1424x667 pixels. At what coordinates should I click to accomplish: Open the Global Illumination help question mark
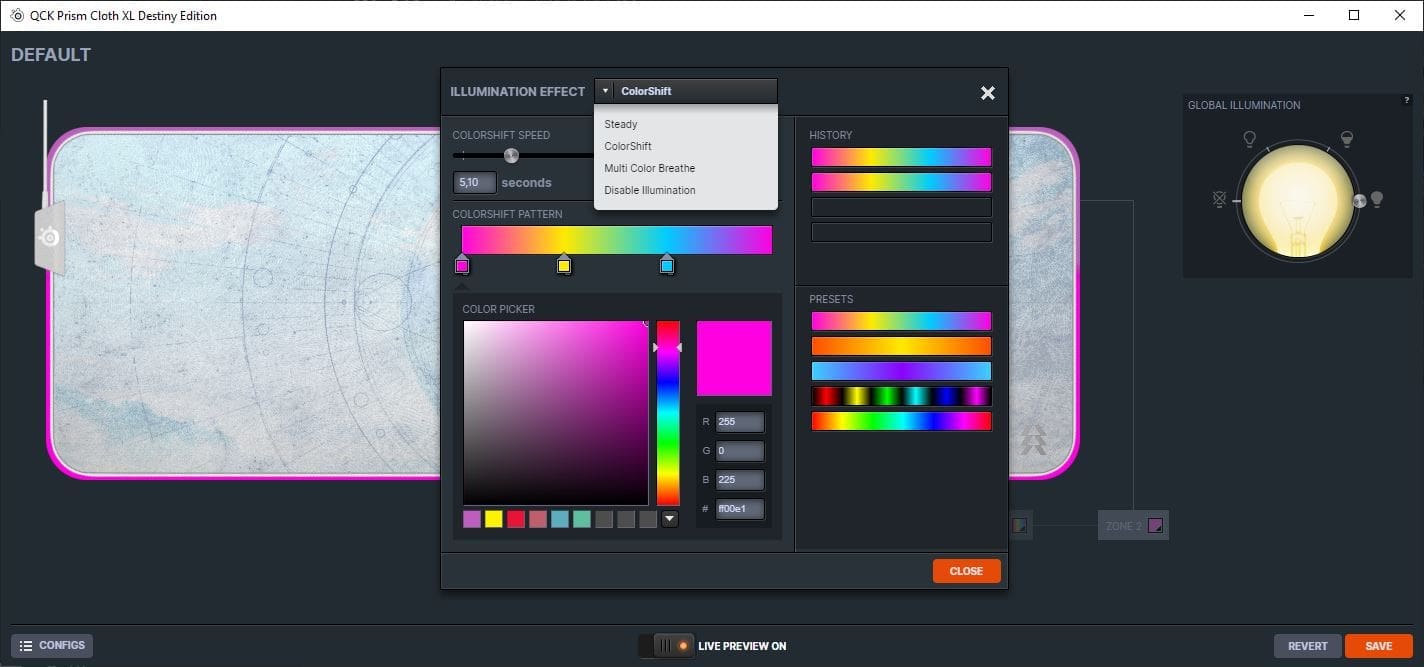pyautogui.click(x=1407, y=100)
